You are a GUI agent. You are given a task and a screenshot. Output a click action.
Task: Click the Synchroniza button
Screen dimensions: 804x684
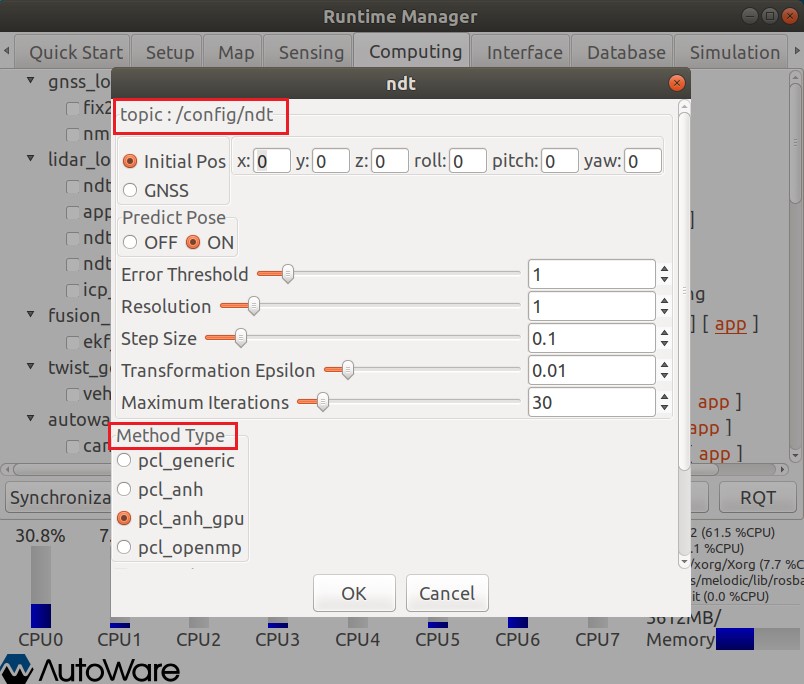(58, 497)
